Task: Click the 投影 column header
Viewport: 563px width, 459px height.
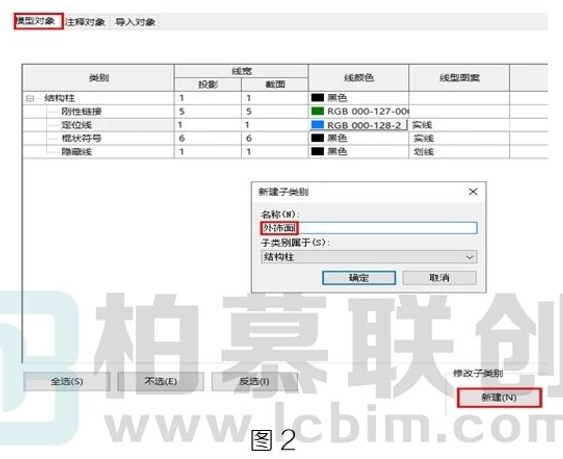Action: pos(208,84)
